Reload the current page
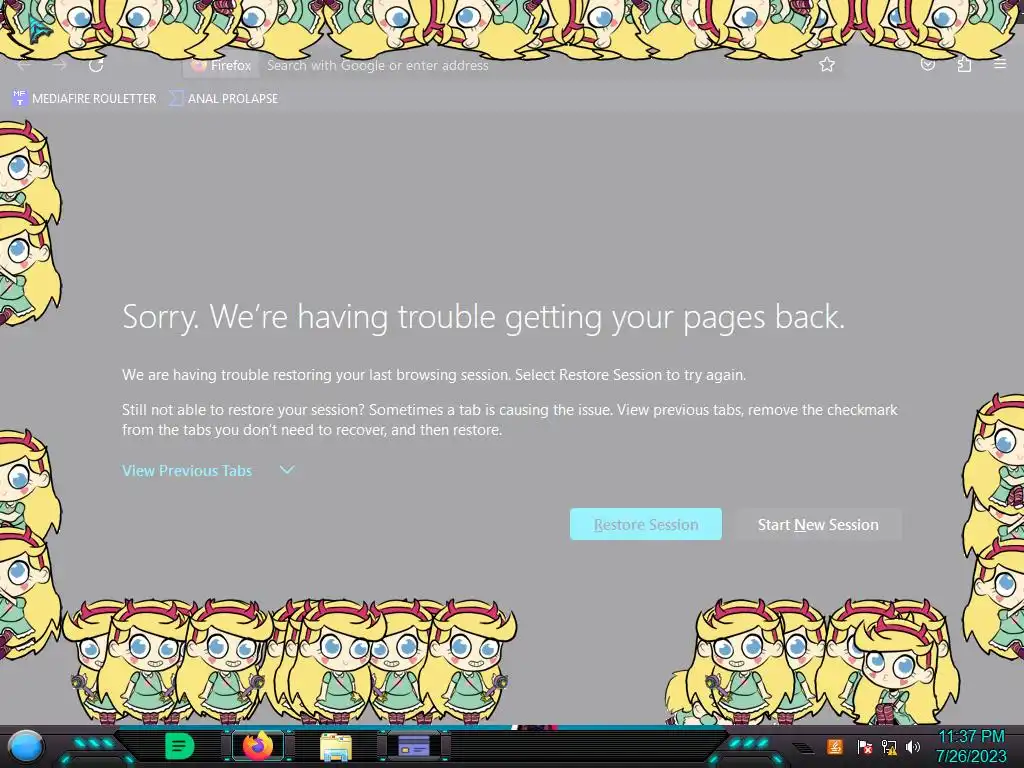The height and width of the screenshot is (768, 1024). click(96, 65)
